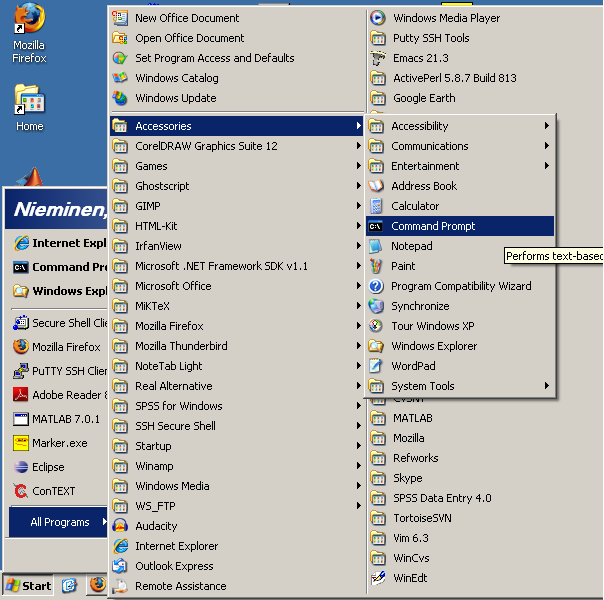This screenshot has height=600, width=604.
Task: Open the IrfanView folder entry
Action: [237, 246]
